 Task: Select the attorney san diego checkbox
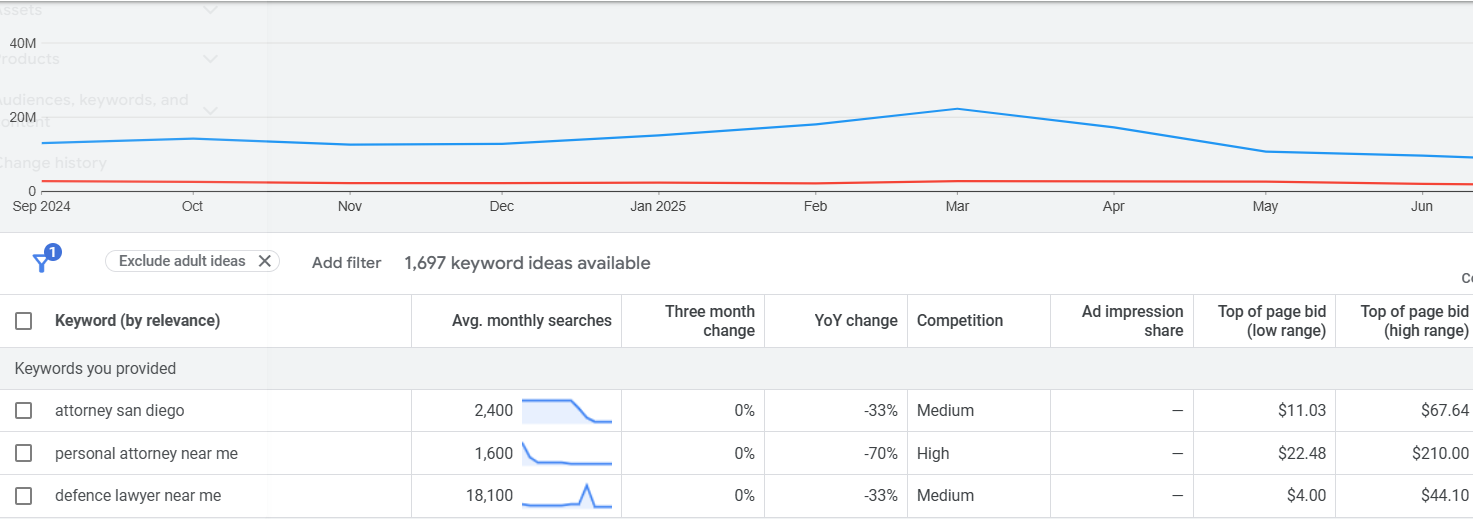(23, 411)
